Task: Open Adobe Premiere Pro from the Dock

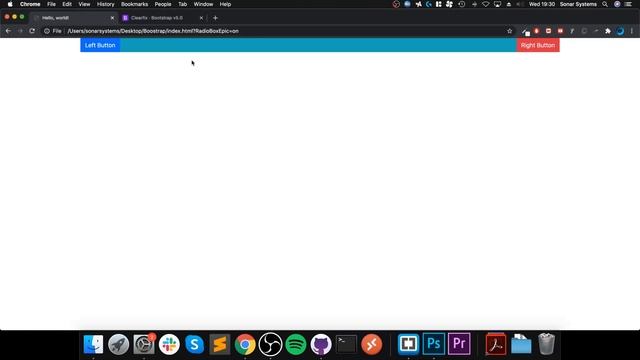Action: click(459, 344)
